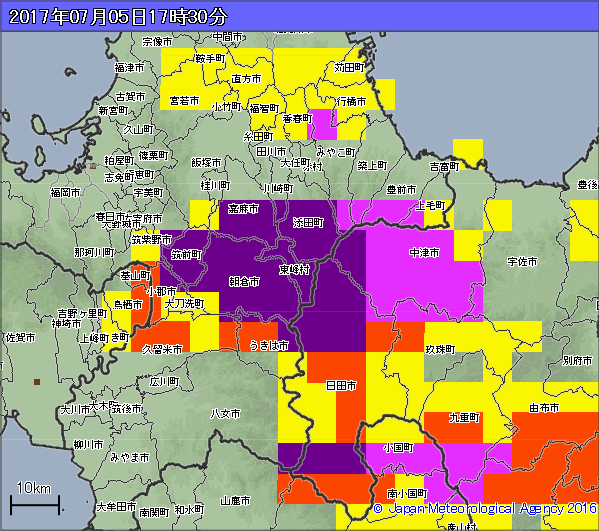Click the Japan Meteorological Agency 2016 copyright text
599x531 pixels.
pos(485,508)
